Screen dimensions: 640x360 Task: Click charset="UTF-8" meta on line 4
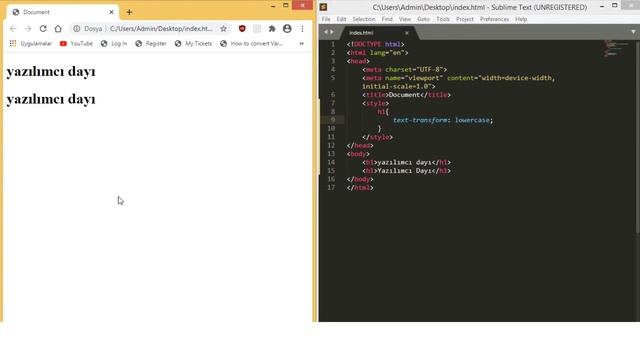[x=414, y=69]
